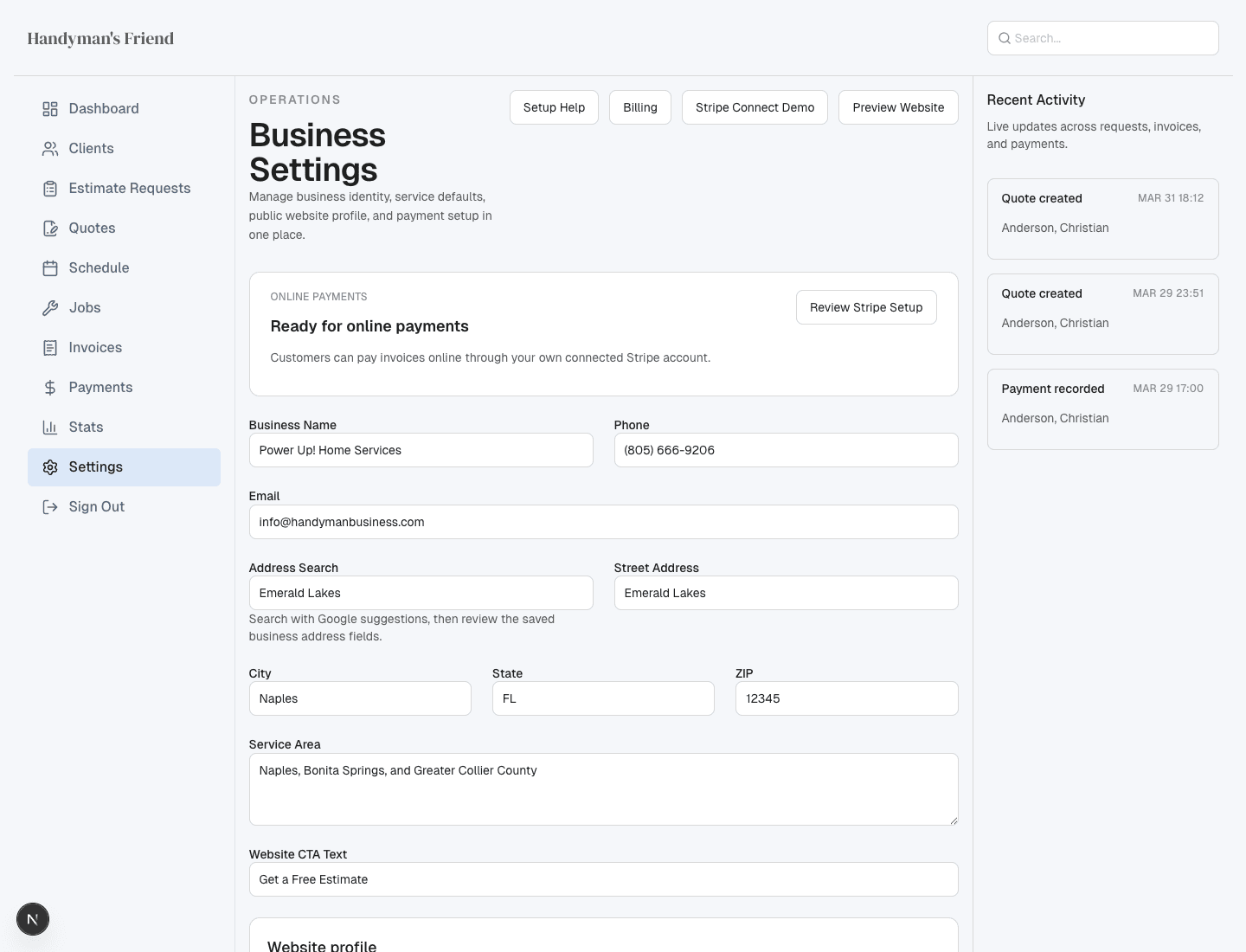Navigate to Quotes

[124, 228]
